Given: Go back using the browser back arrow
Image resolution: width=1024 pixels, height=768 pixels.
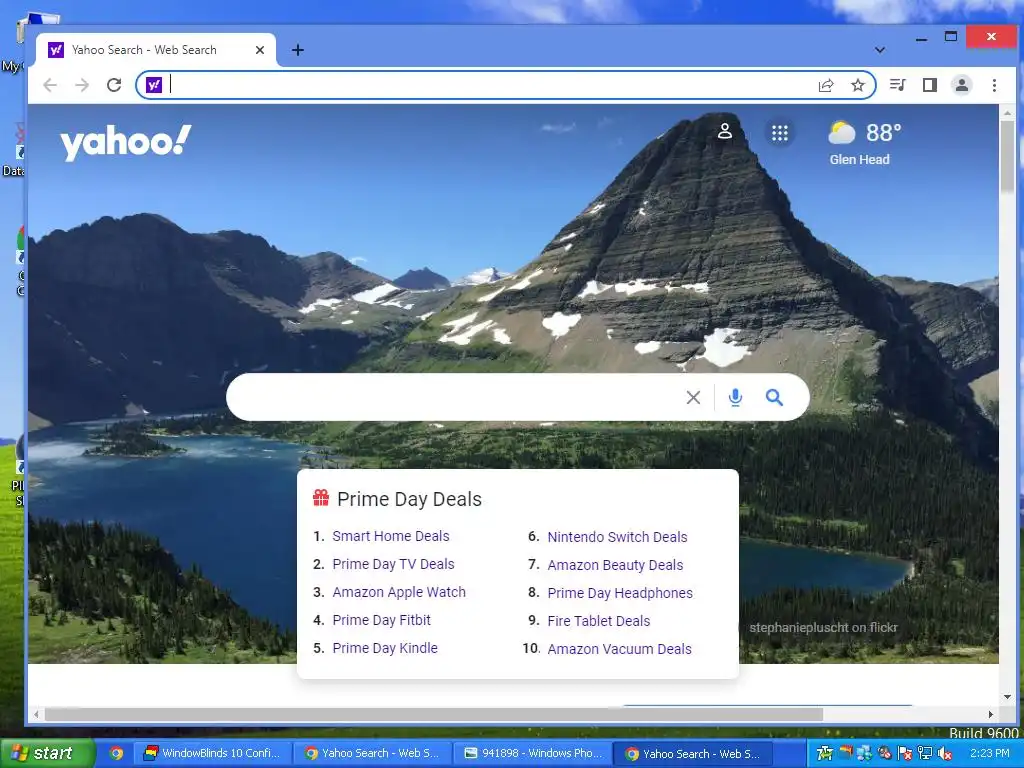Looking at the screenshot, I should click(x=50, y=85).
